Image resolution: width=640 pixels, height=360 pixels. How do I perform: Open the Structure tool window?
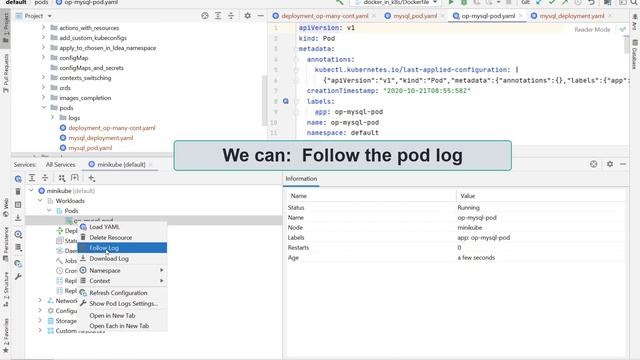point(6,289)
